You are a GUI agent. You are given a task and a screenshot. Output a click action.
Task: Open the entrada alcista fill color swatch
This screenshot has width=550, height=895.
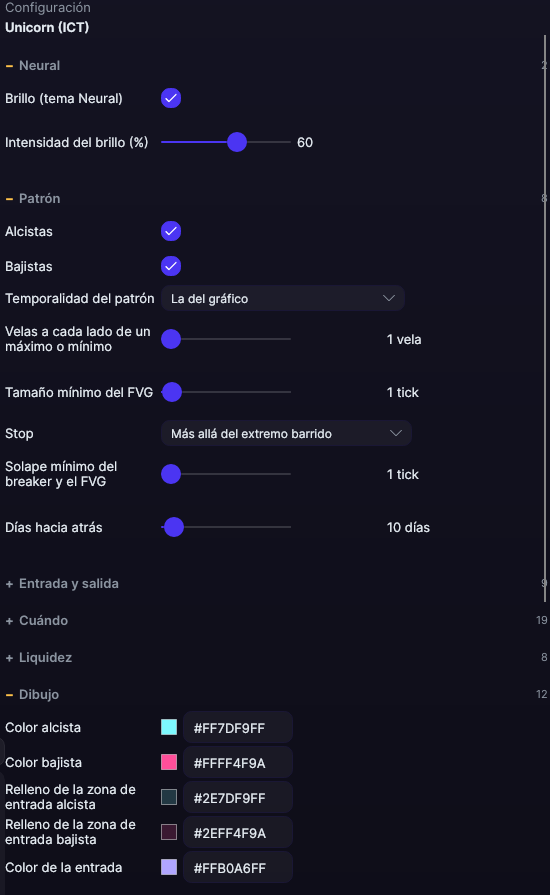(x=169, y=797)
